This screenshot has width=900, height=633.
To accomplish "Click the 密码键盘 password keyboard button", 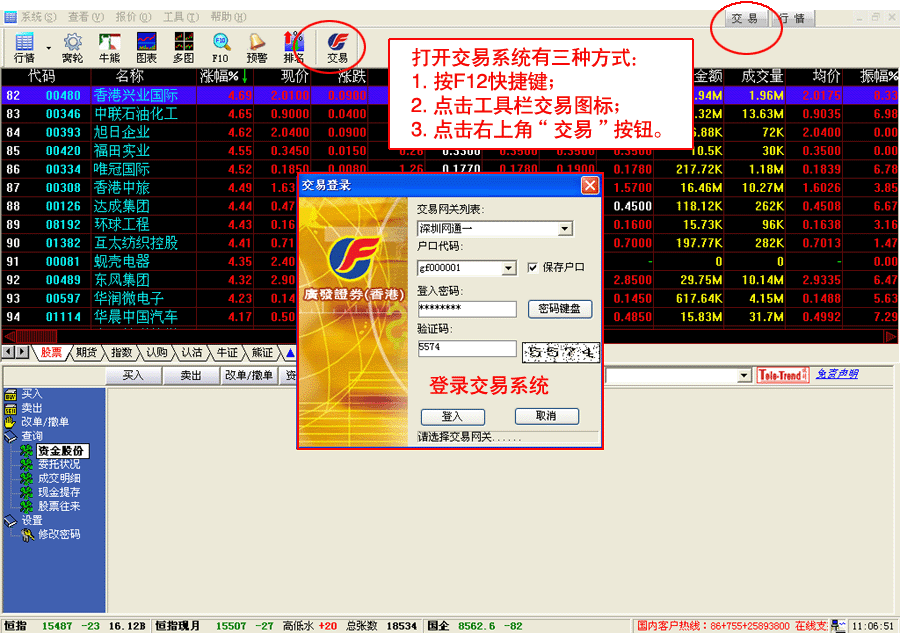I will pyautogui.click(x=559, y=309).
